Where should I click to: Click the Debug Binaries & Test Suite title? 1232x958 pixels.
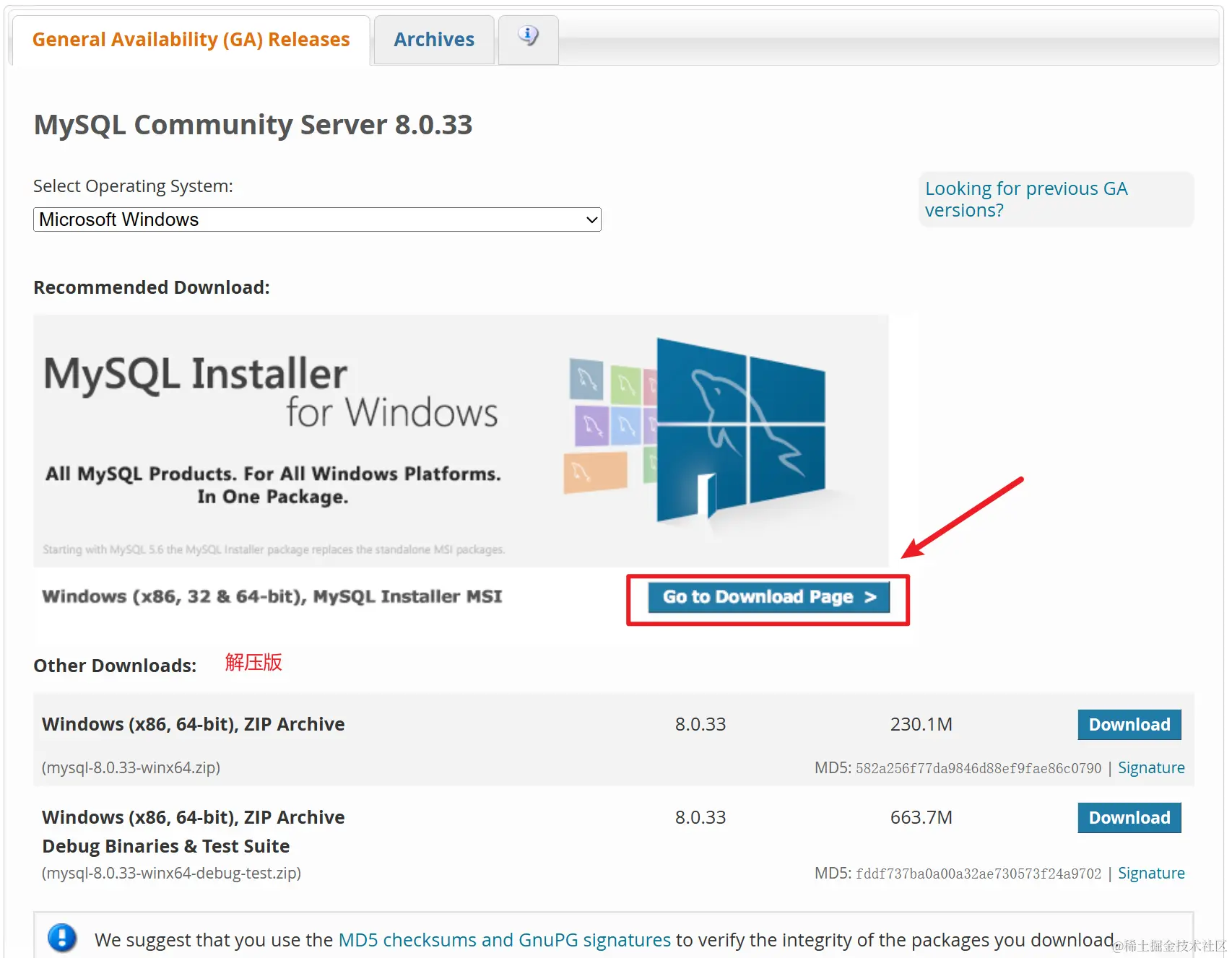(x=166, y=846)
